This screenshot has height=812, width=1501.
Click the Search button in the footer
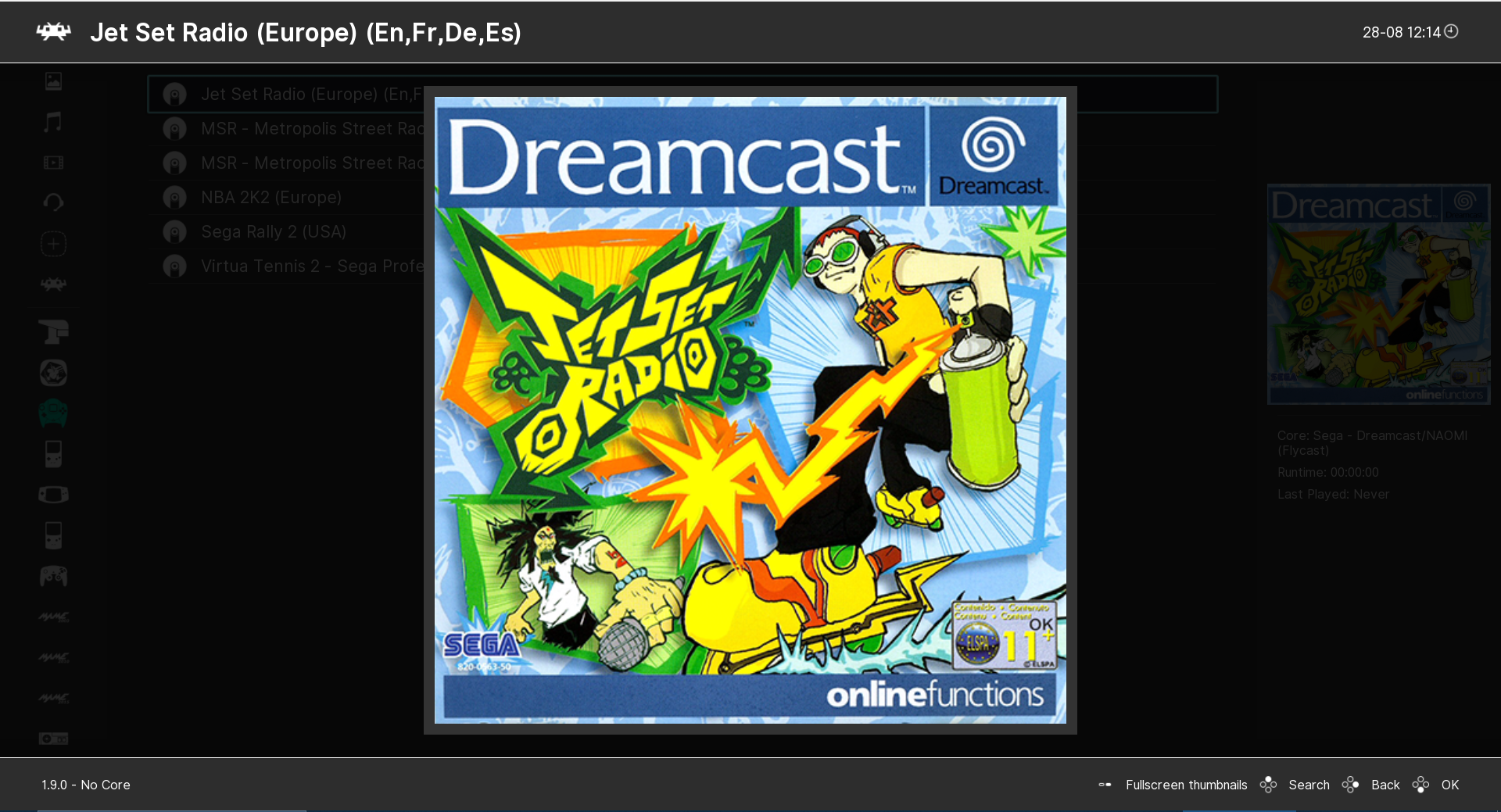point(1309,785)
